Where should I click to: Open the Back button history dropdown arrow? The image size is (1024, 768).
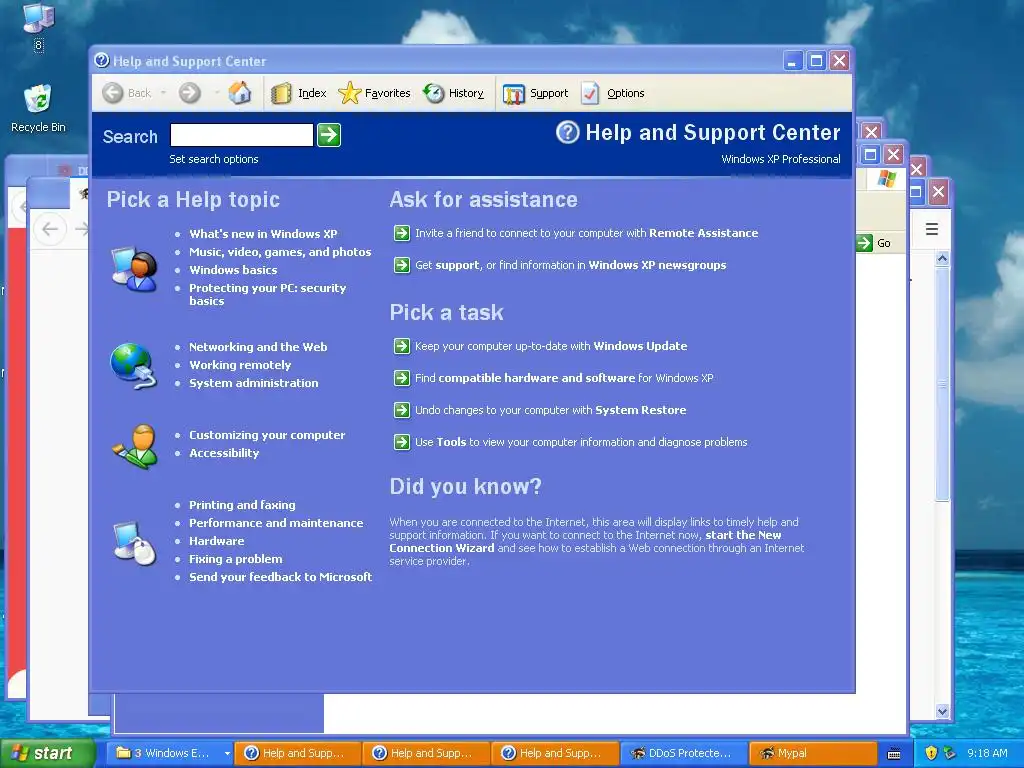[x=163, y=93]
